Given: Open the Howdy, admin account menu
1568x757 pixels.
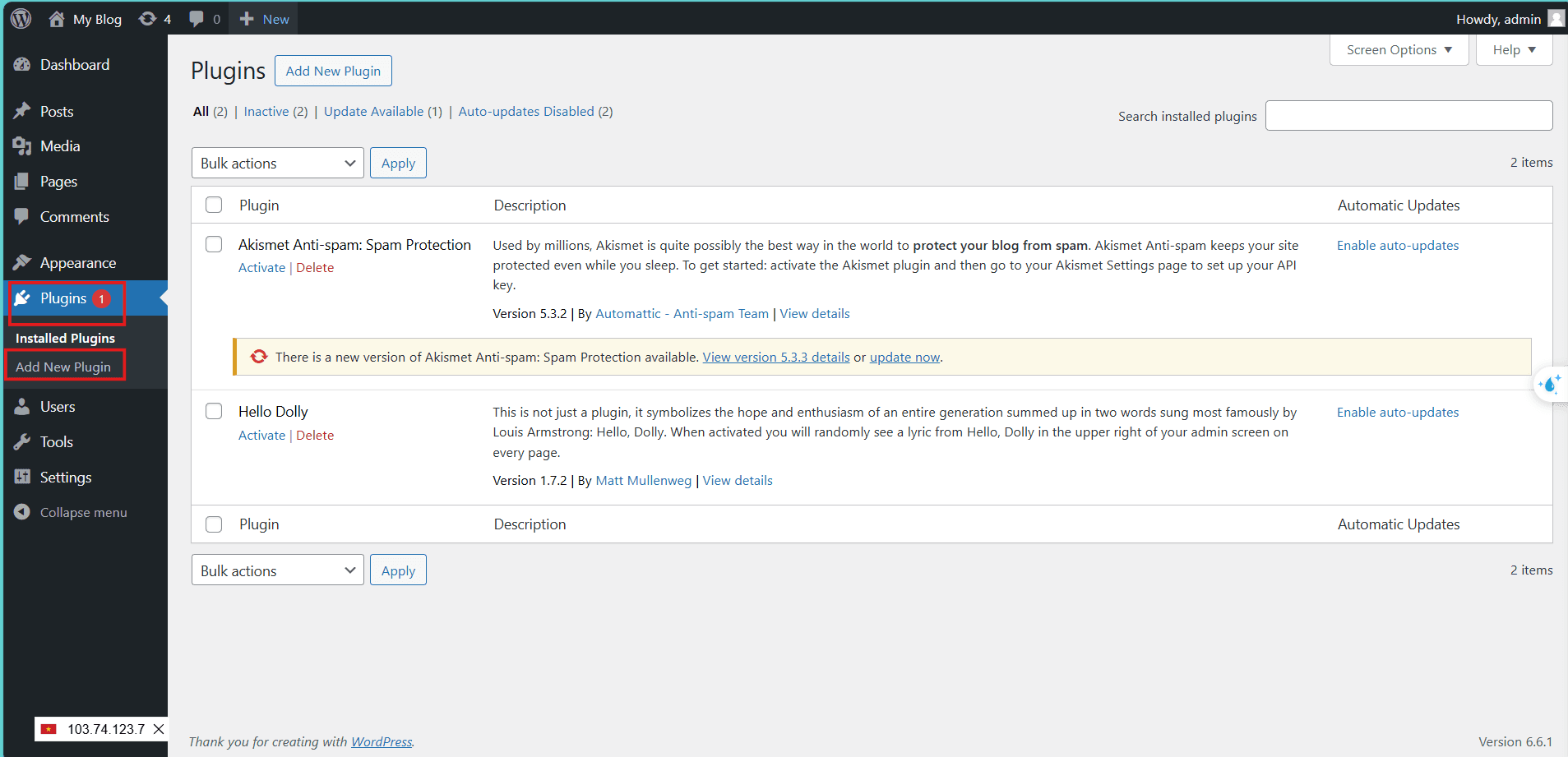Looking at the screenshot, I should pyautogui.click(x=1510, y=19).
